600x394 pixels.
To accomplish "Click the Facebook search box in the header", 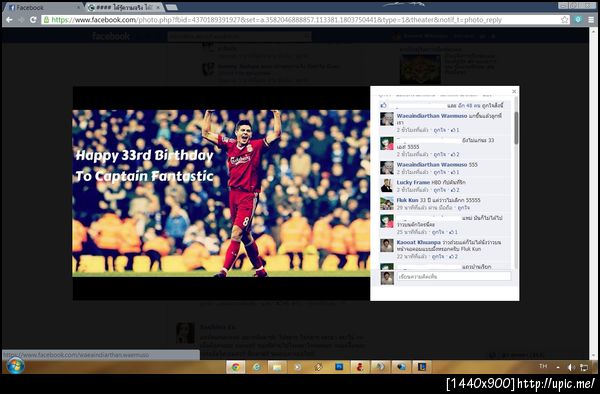I will coord(239,36).
